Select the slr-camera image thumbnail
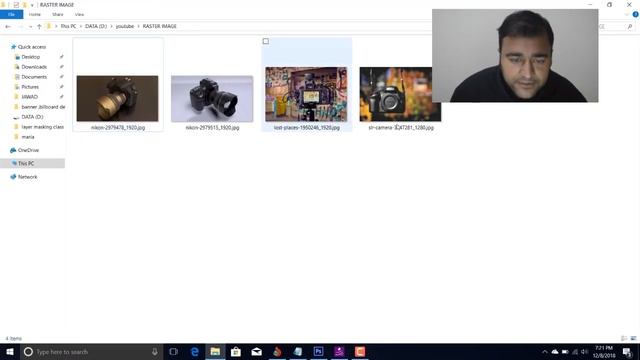640x360 pixels. click(400, 94)
